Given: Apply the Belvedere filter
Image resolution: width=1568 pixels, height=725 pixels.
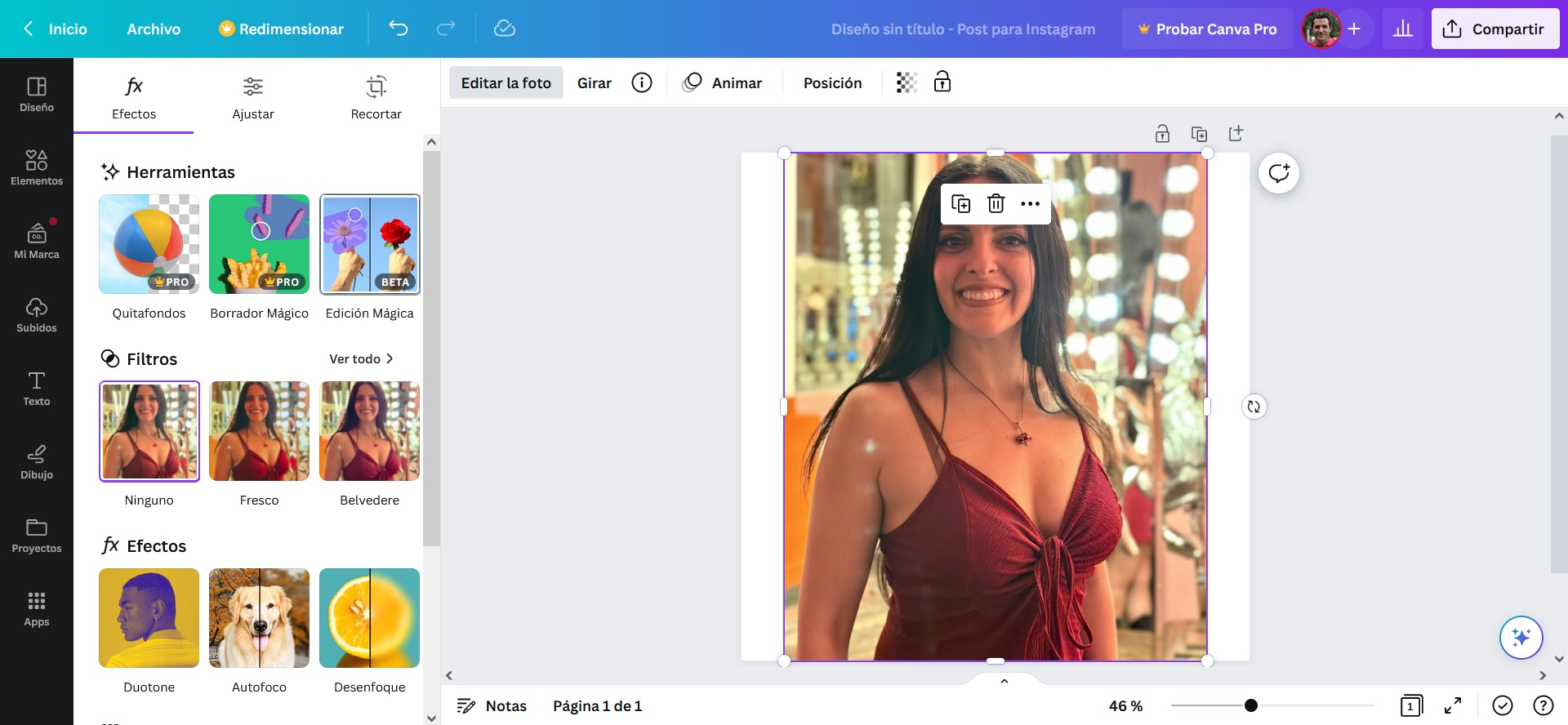Looking at the screenshot, I should coord(370,431).
